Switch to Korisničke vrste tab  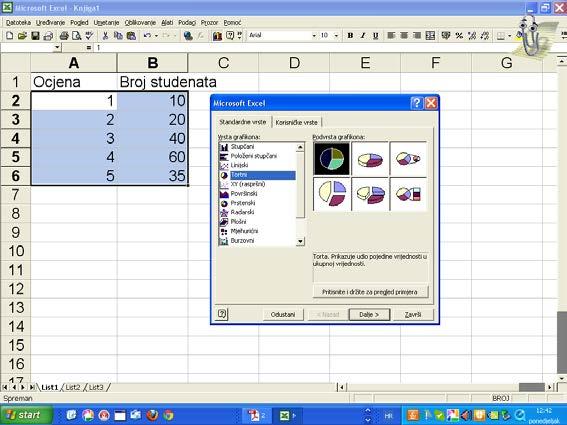tap(296, 123)
